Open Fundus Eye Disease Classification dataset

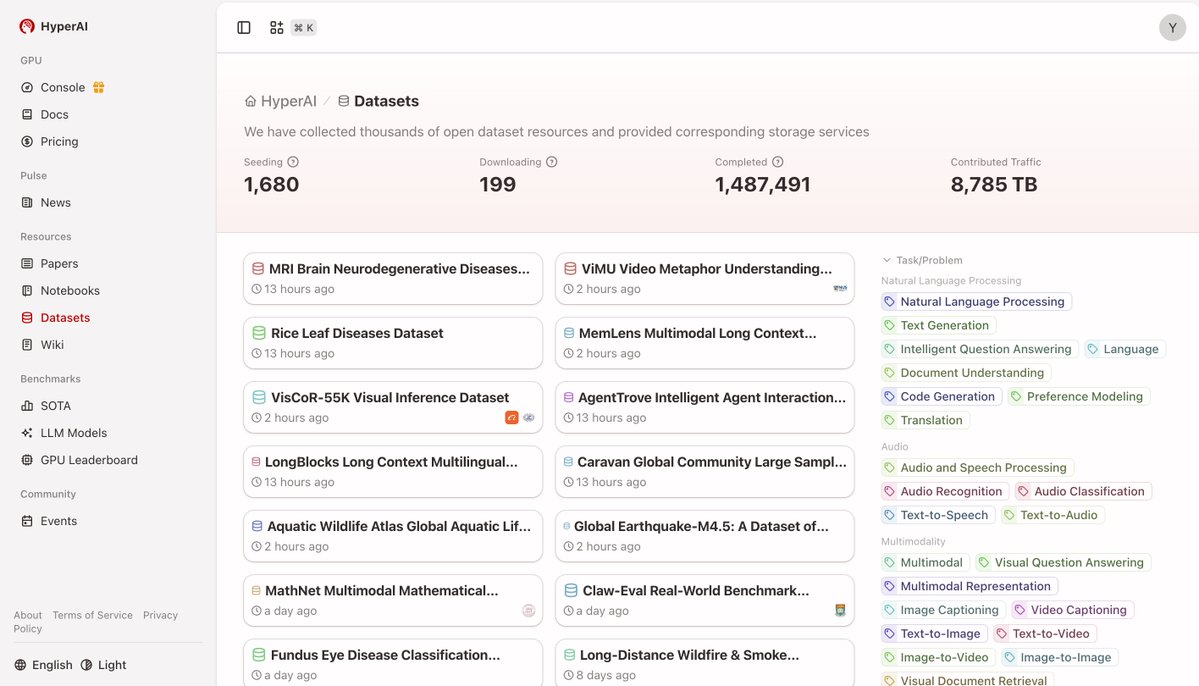[393, 662]
